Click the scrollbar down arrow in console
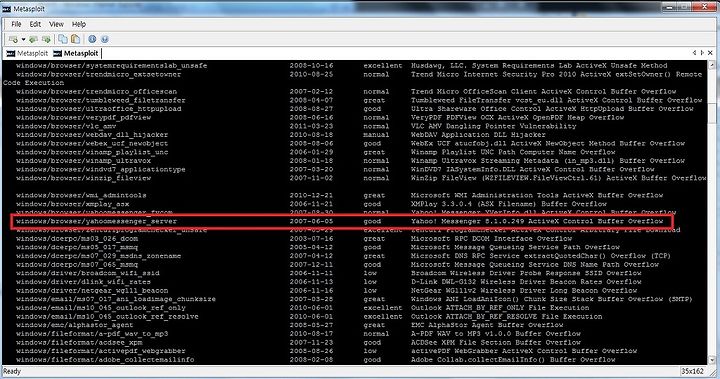The width and height of the screenshot is (720, 379). (712, 360)
